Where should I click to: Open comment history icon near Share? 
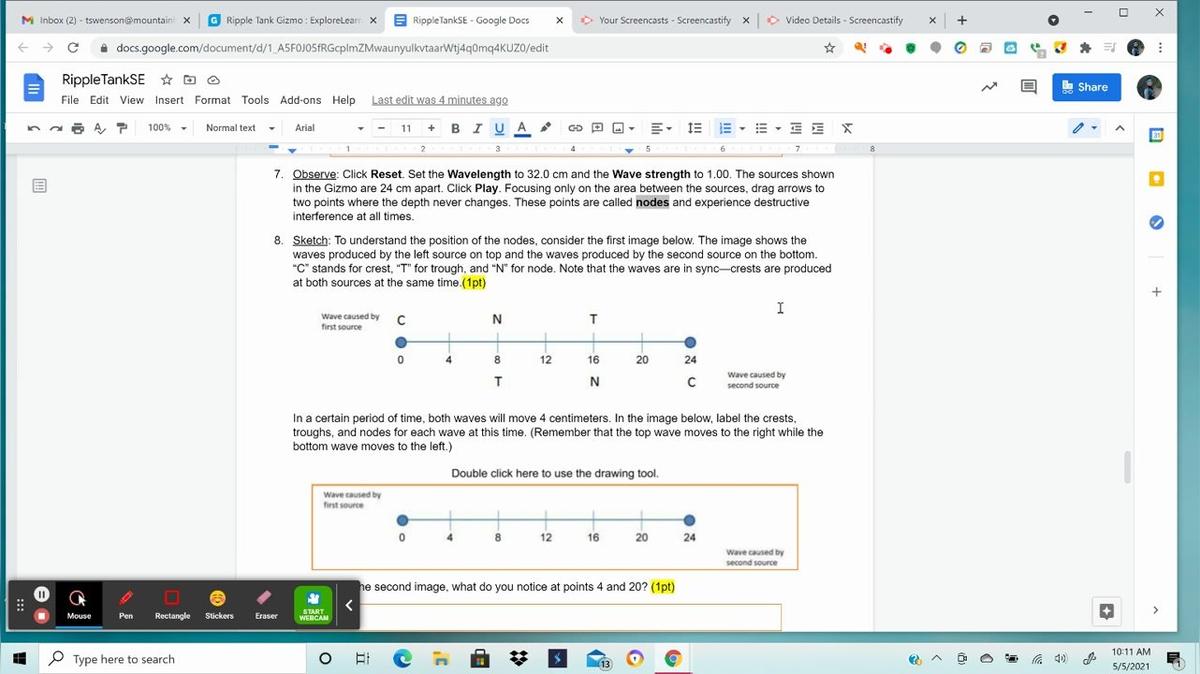click(x=1028, y=87)
